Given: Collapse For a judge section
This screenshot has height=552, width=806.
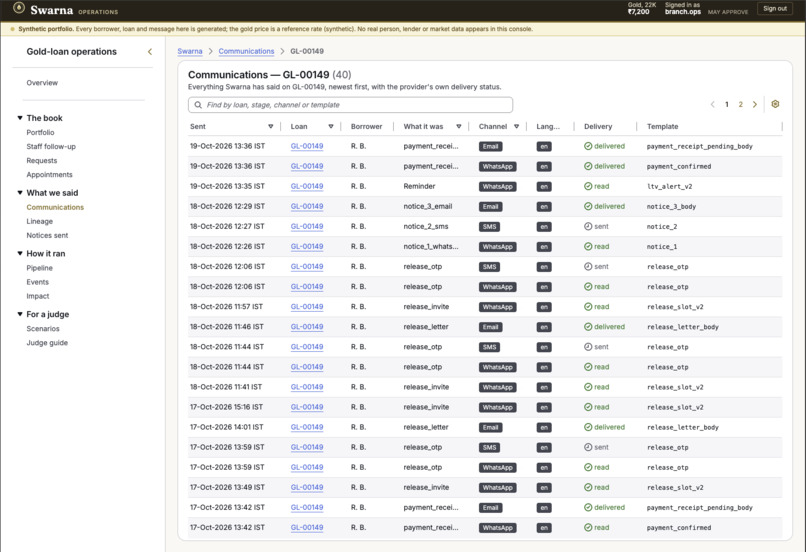Looking at the screenshot, I should pyautogui.click(x=20, y=314).
